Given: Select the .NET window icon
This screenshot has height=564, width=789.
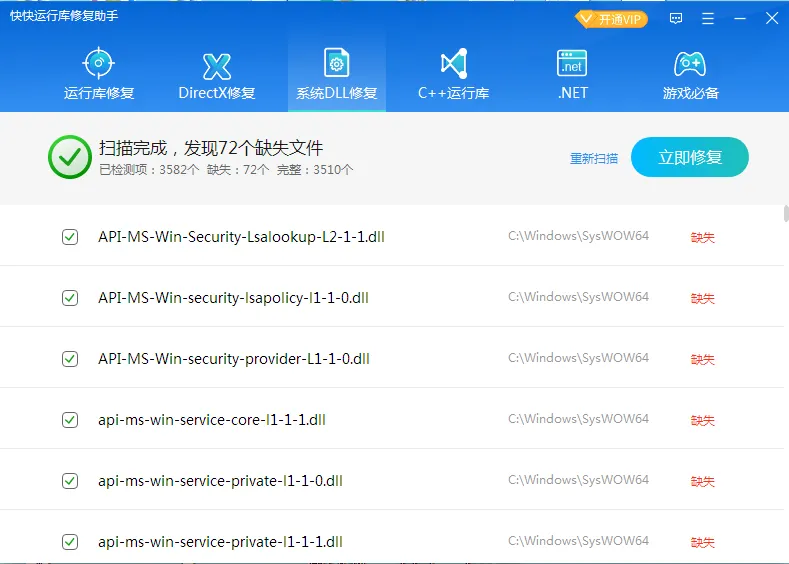Looking at the screenshot, I should point(572,64).
